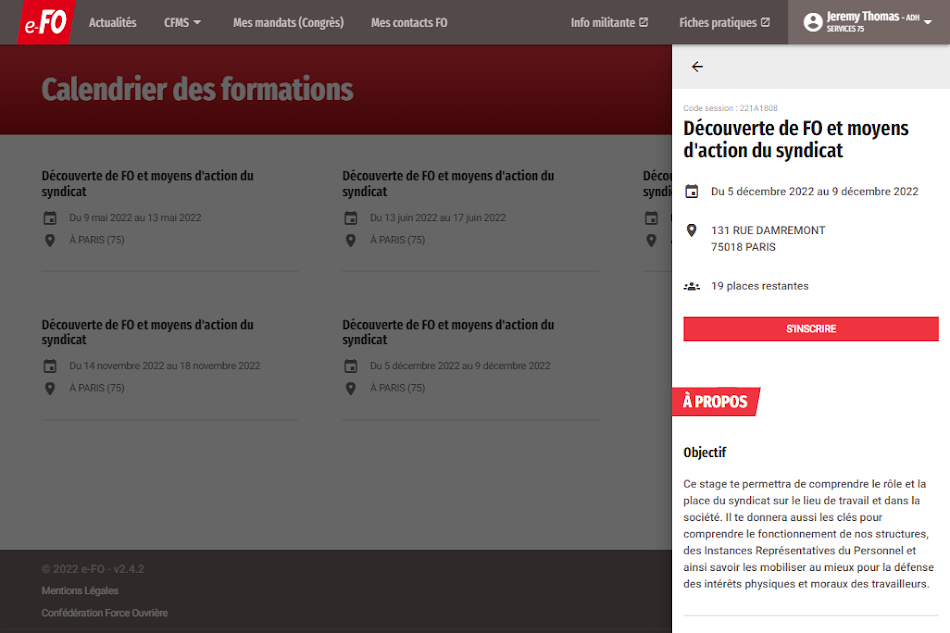Open the 14 novembre 2022 session card

[x=169, y=357]
